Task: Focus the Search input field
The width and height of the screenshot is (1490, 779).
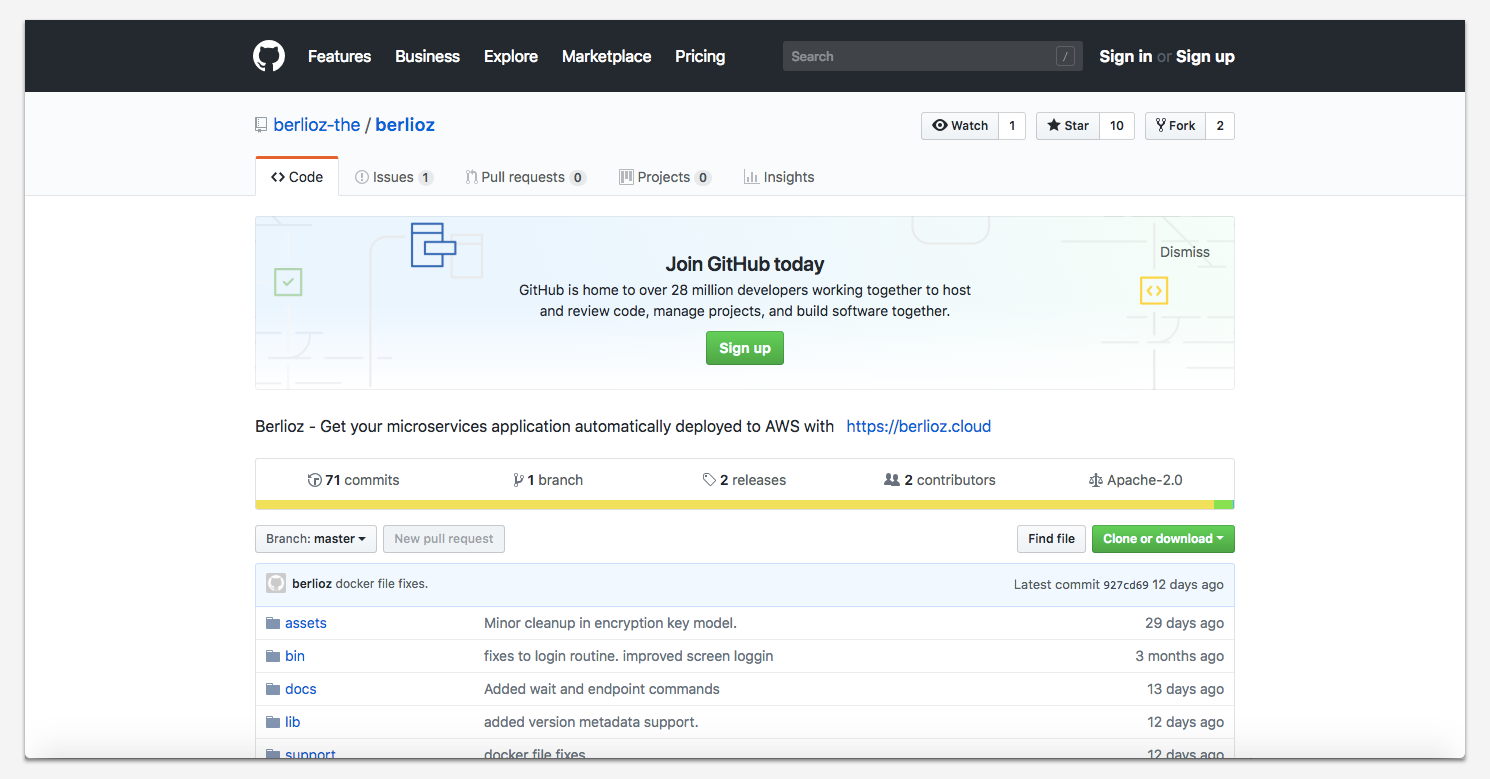Action: (x=932, y=56)
